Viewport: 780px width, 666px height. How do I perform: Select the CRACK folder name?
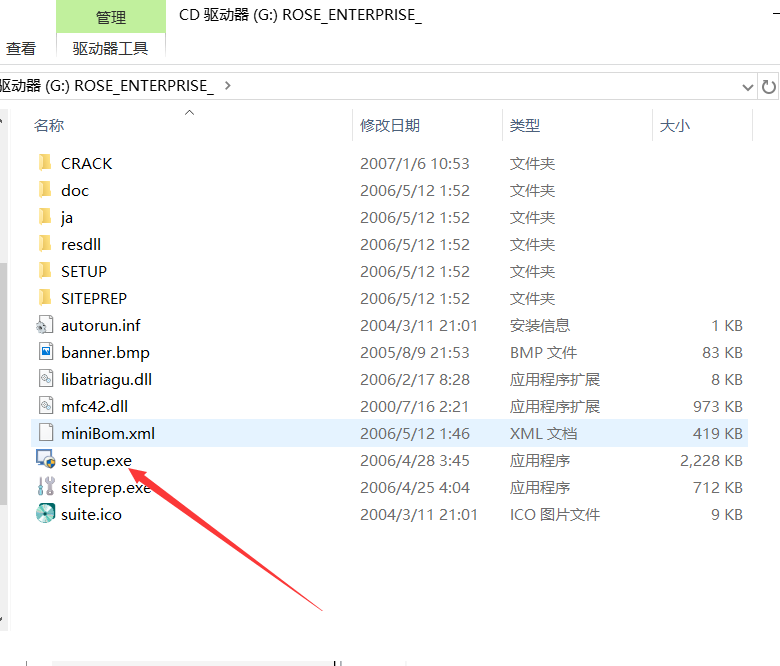[x=87, y=164]
